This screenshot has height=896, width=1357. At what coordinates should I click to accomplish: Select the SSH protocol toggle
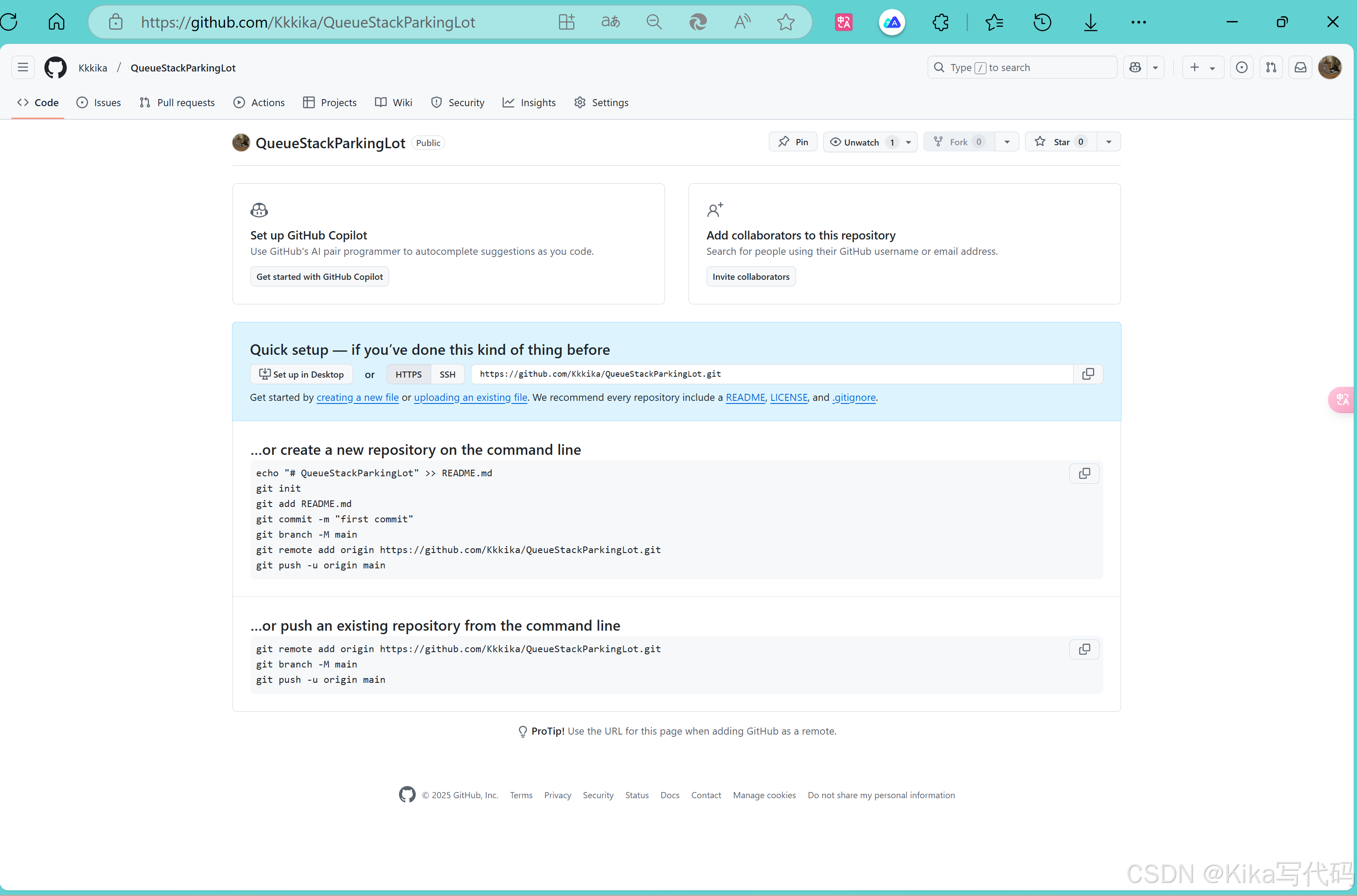(x=447, y=374)
